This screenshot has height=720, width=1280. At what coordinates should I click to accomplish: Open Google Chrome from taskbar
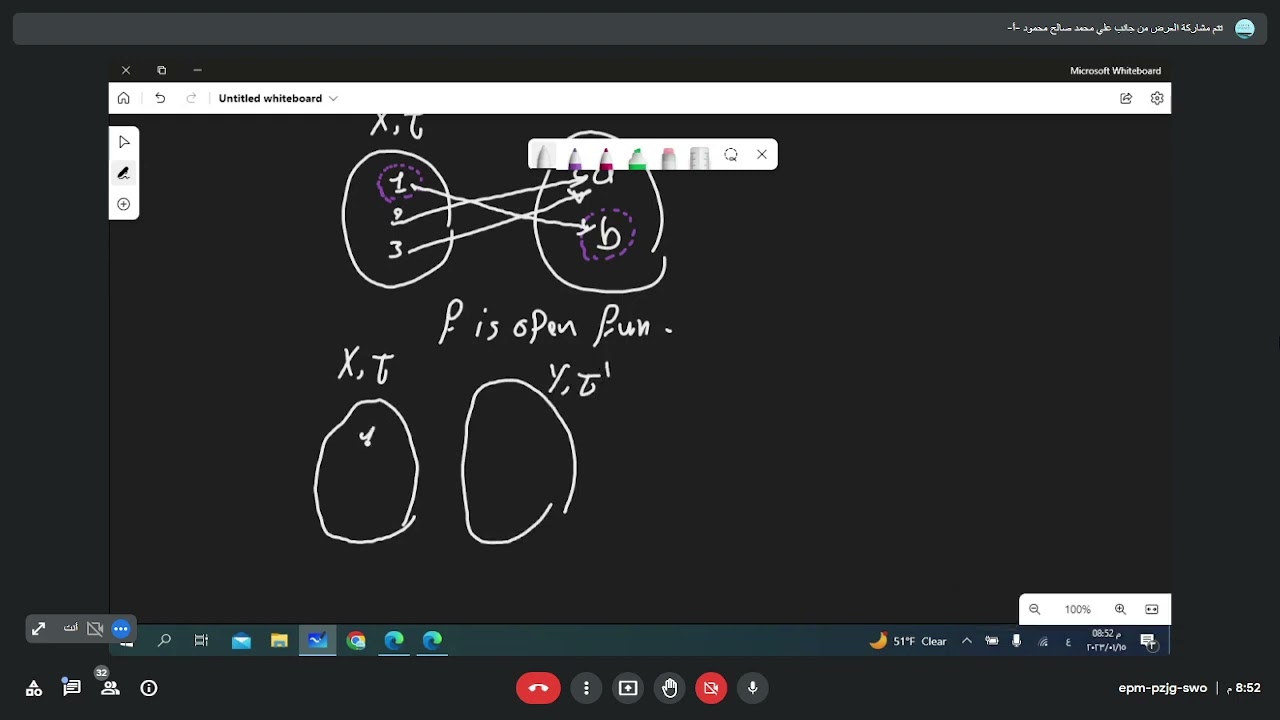coord(356,641)
